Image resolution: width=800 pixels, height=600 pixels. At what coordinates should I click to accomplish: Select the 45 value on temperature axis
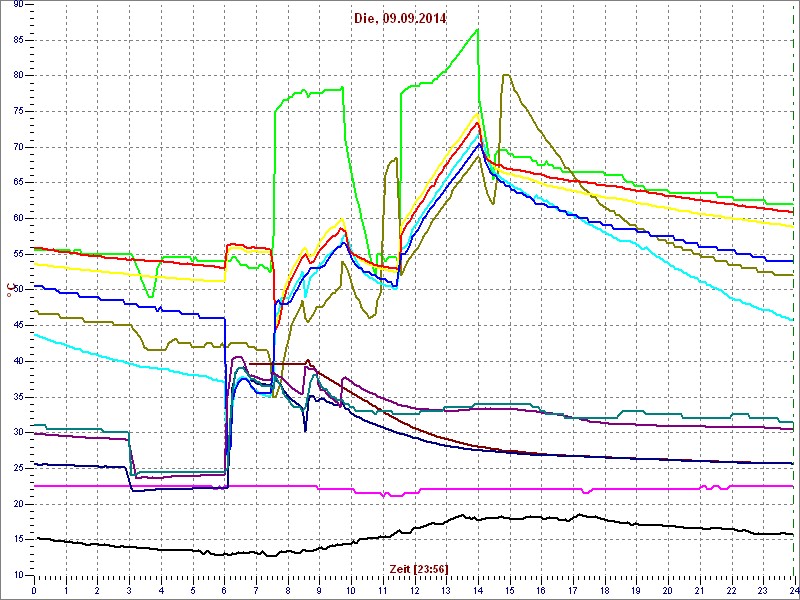pos(18,326)
